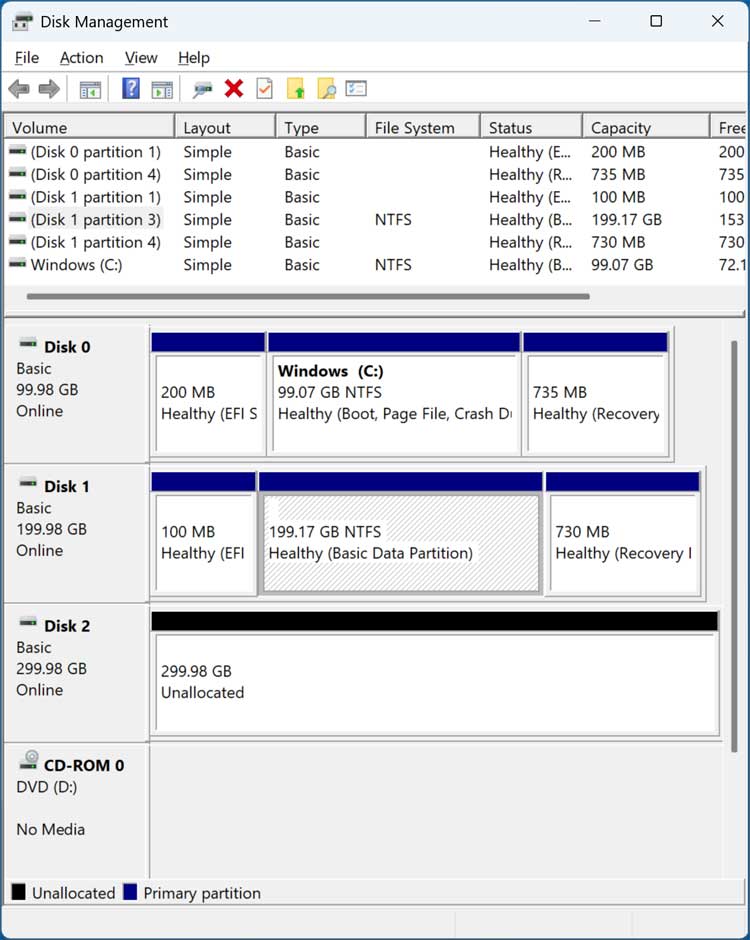Viewport: 750px width, 940px height.
Task: Click the Disk Management title bar app icon
Action: (22, 22)
